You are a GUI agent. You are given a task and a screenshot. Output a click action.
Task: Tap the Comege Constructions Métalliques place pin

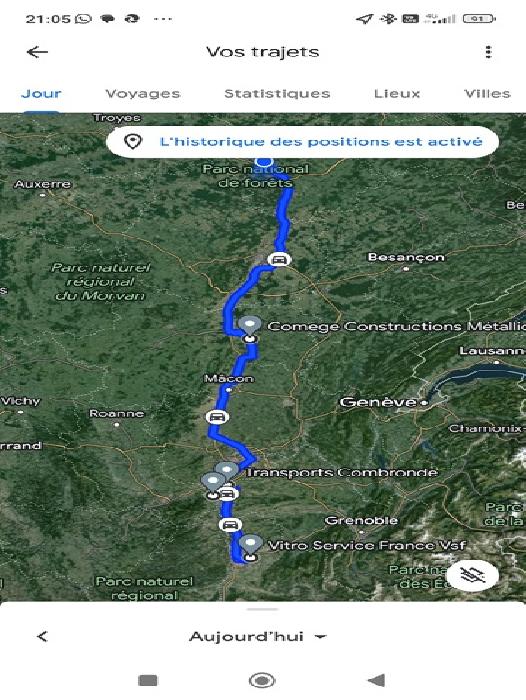coord(250,325)
